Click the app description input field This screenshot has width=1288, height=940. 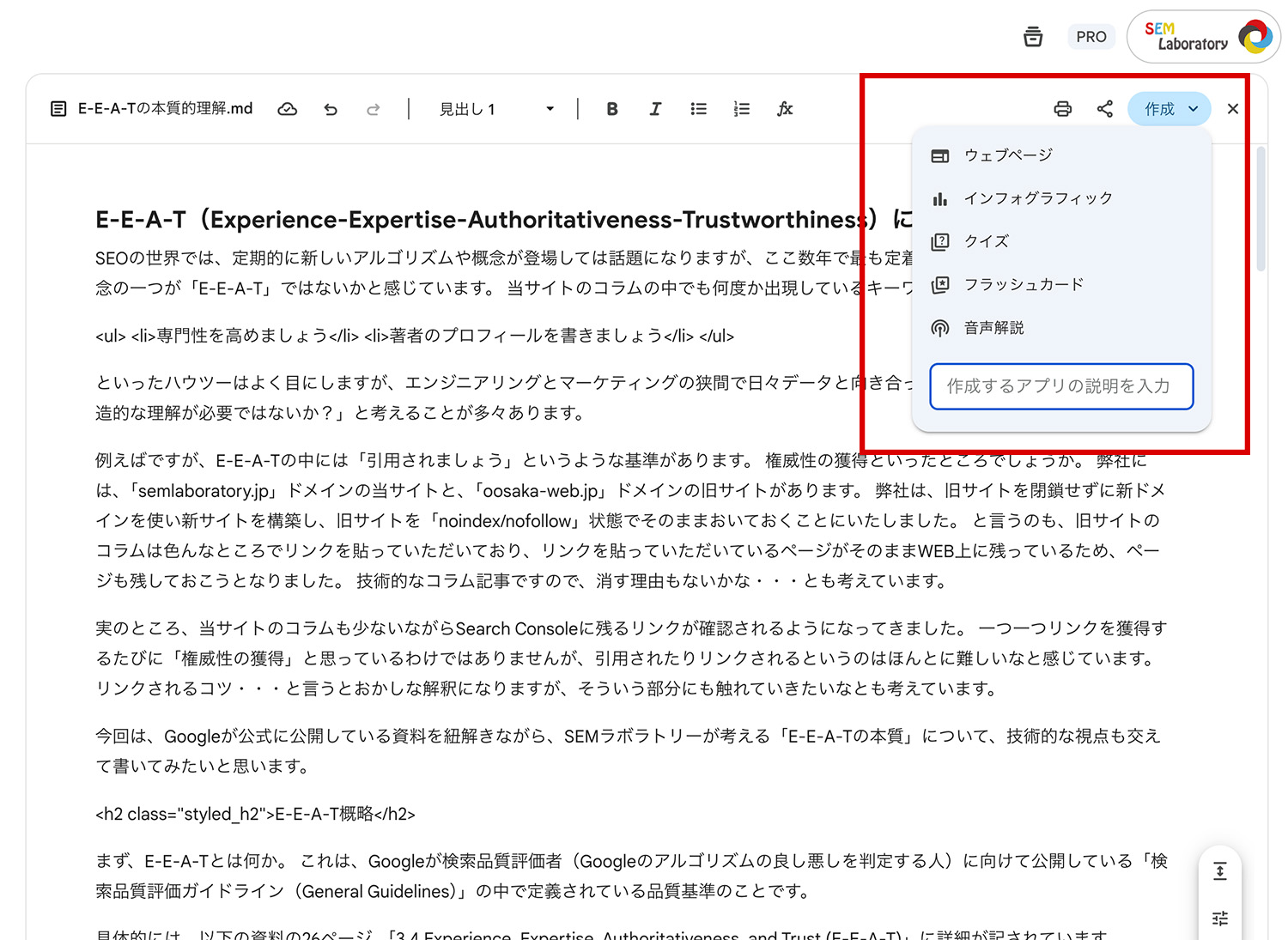[1061, 386]
